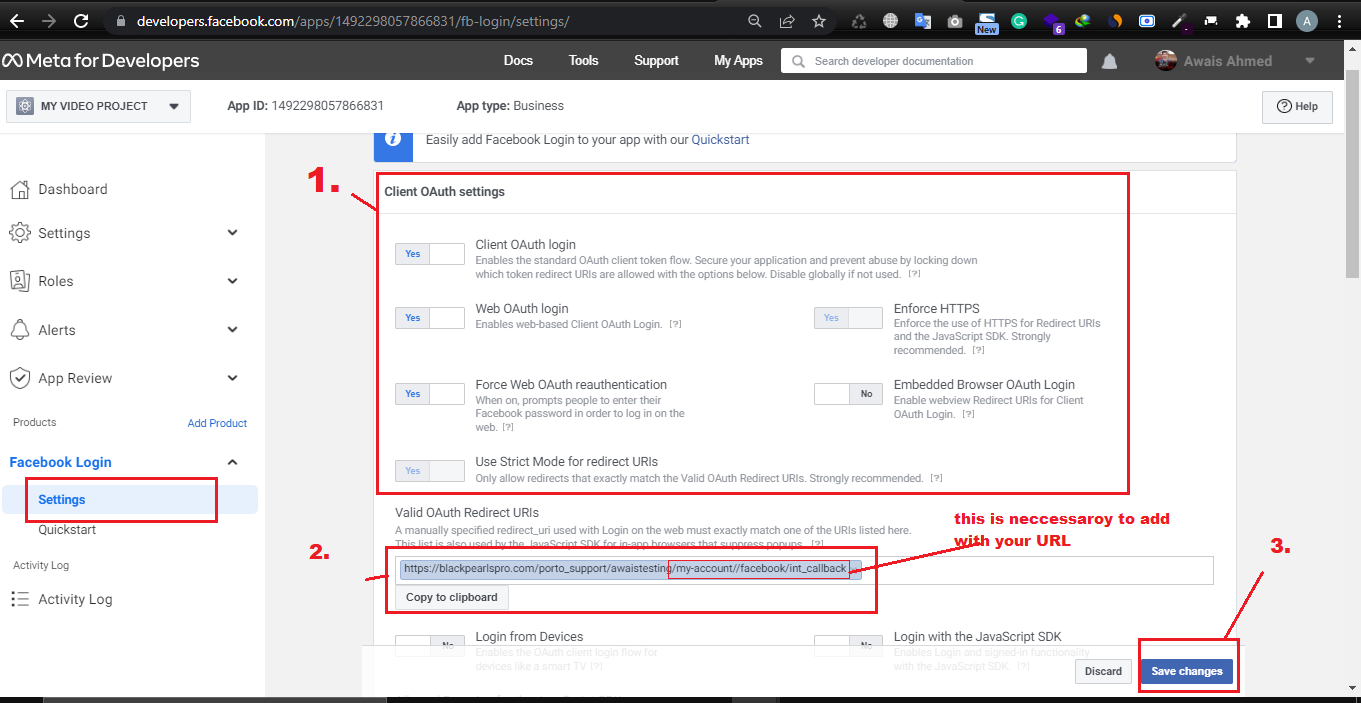This screenshot has width=1361, height=703.
Task: Click the Search developer documentation field
Action: [x=934, y=61]
